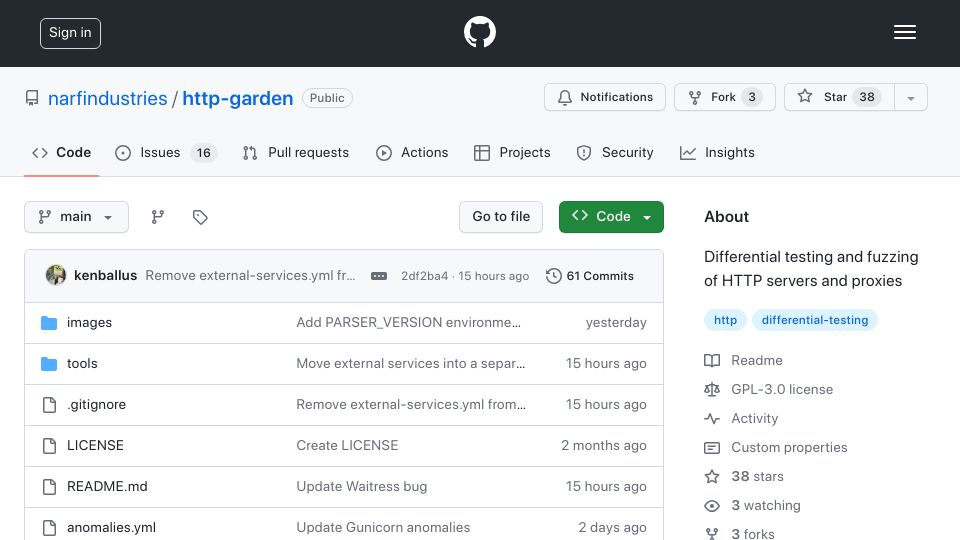960x540 pixels.
Task: Open commit 'Create LICENSE'
Action: 347,446
